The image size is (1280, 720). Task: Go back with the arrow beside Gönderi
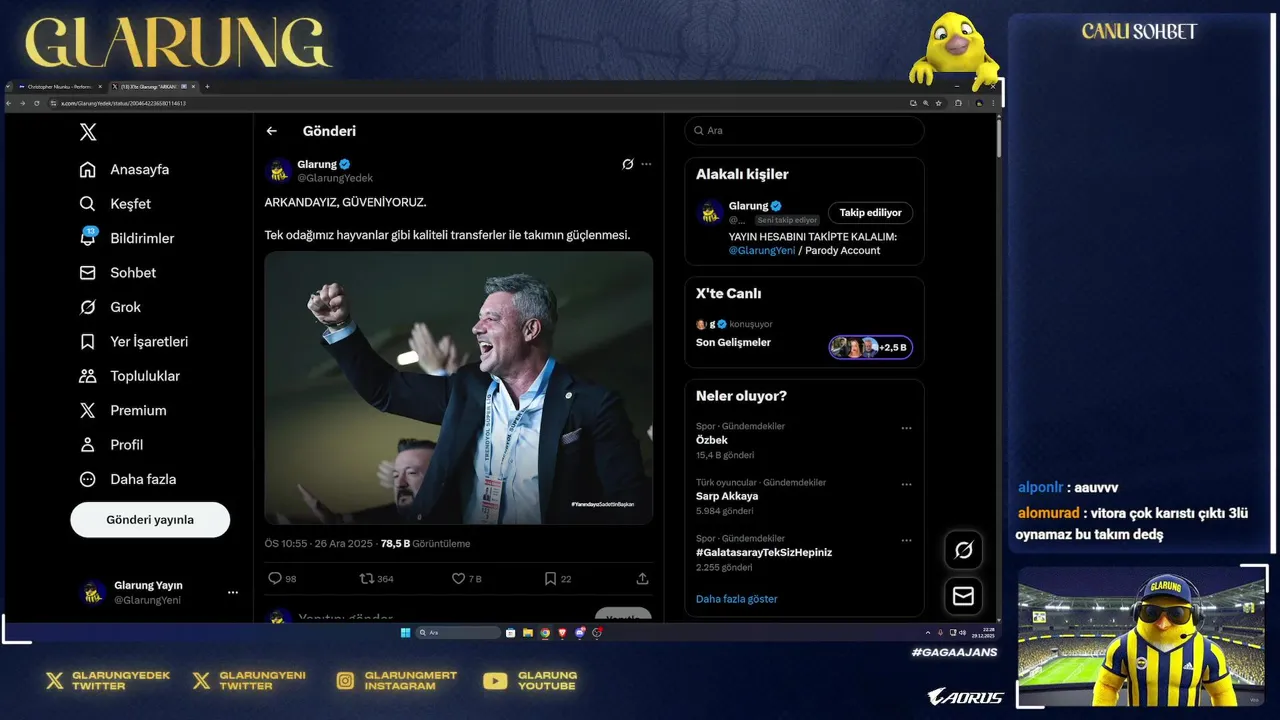click(271, 131)
